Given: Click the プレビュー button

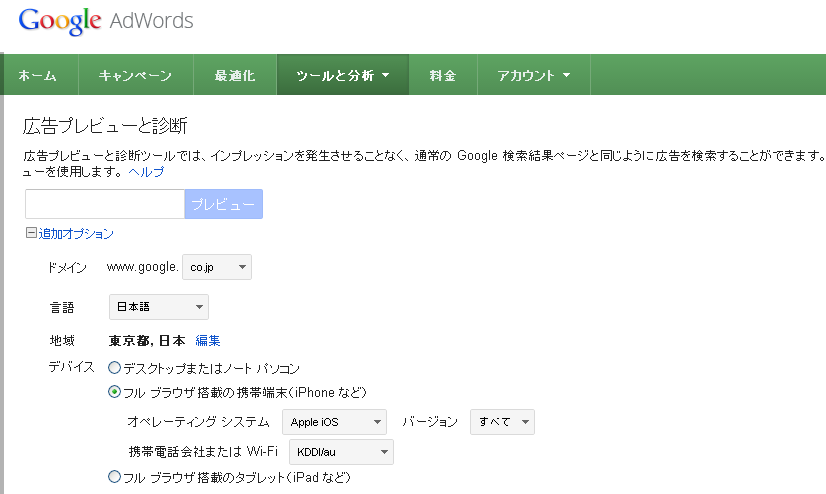Looking at the screenshot, I should coord(223,204).
